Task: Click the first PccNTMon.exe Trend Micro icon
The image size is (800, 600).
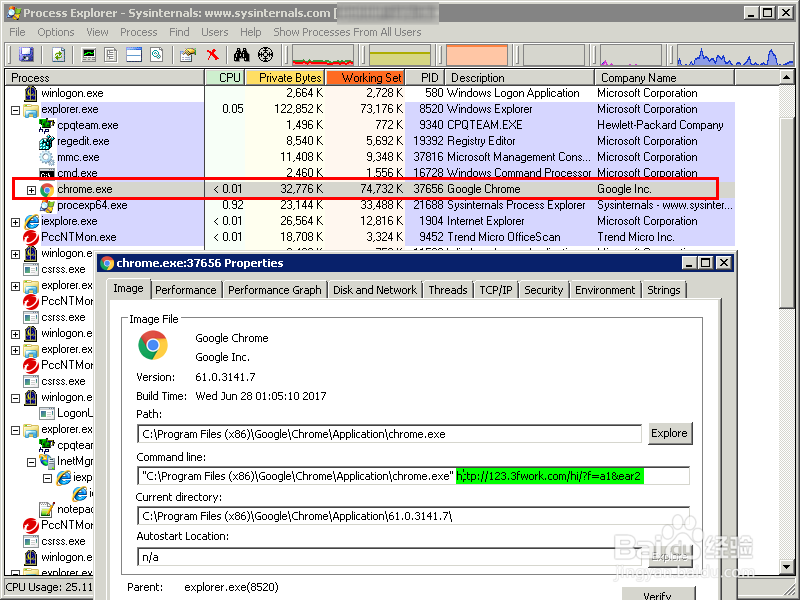Action: (31, 237)
